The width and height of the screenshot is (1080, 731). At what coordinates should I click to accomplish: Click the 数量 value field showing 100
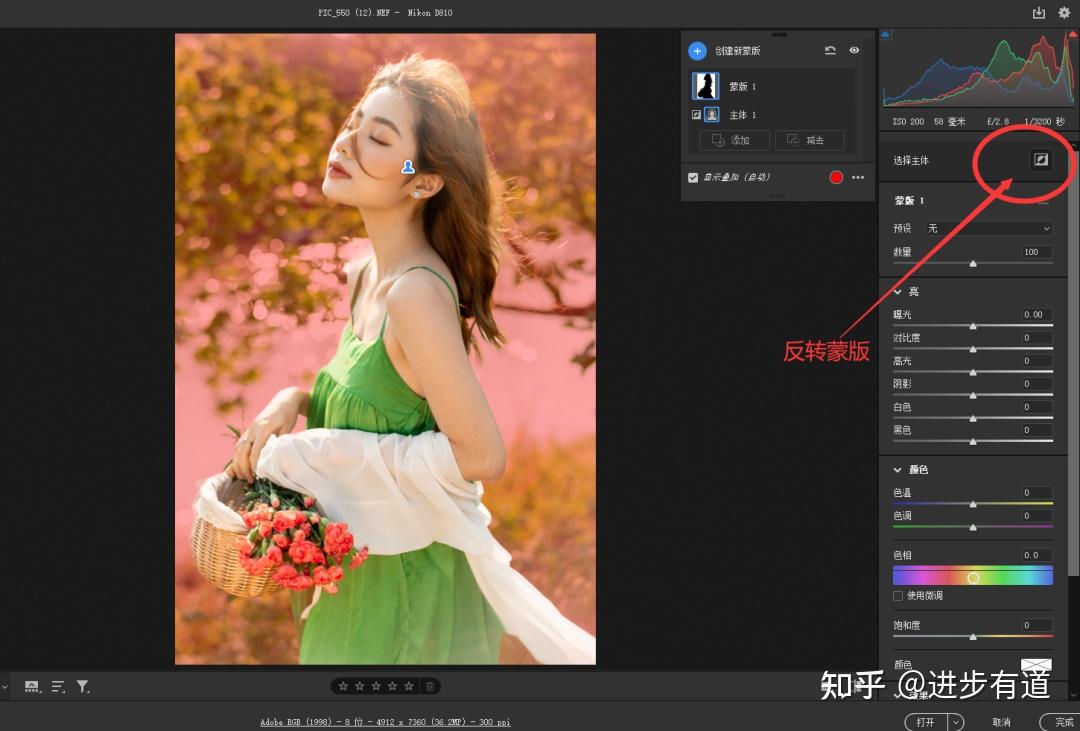coord(1037,252)
